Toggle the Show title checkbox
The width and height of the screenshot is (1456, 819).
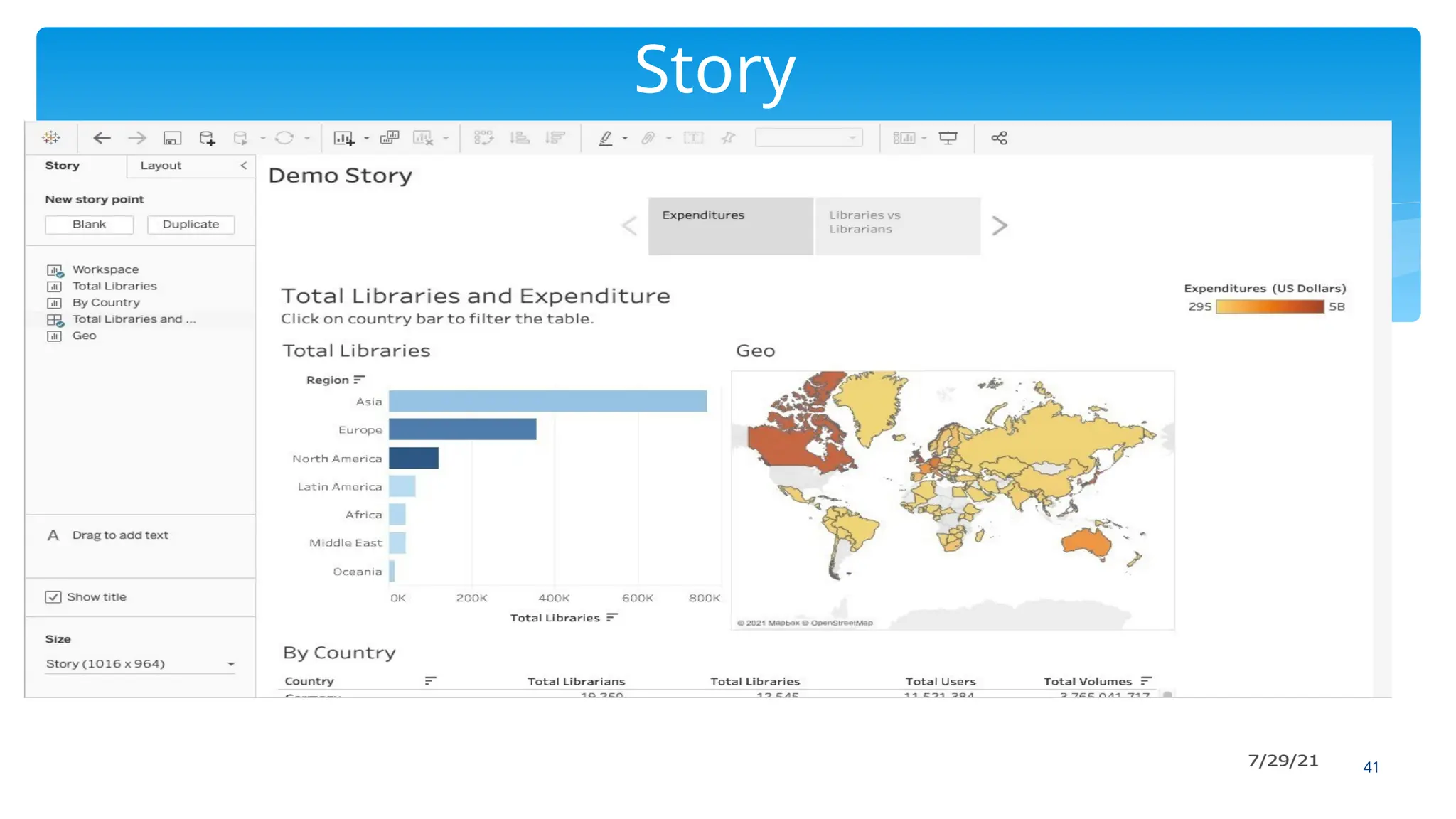point(53,597)
